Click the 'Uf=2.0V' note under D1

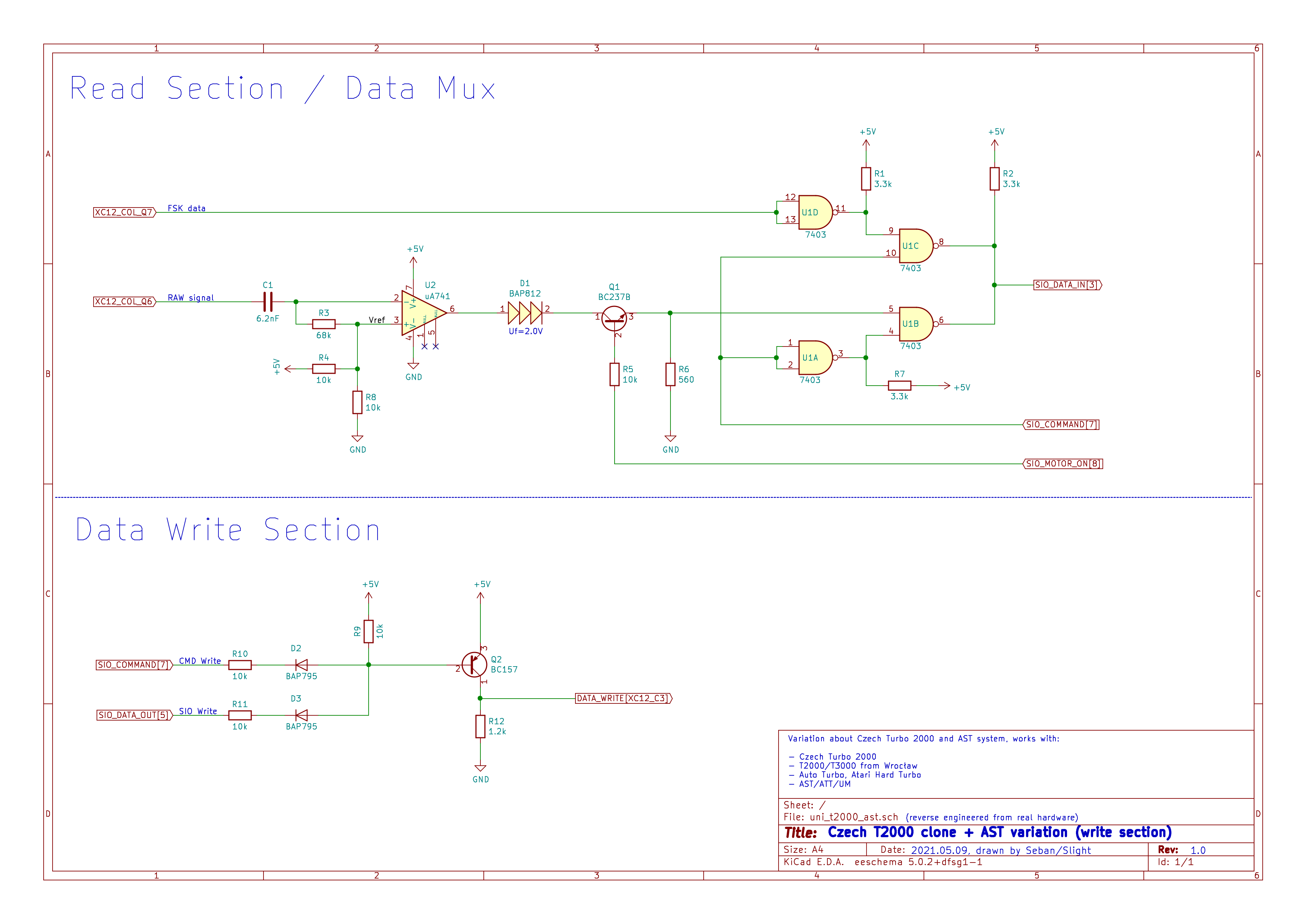click(525, 331)
